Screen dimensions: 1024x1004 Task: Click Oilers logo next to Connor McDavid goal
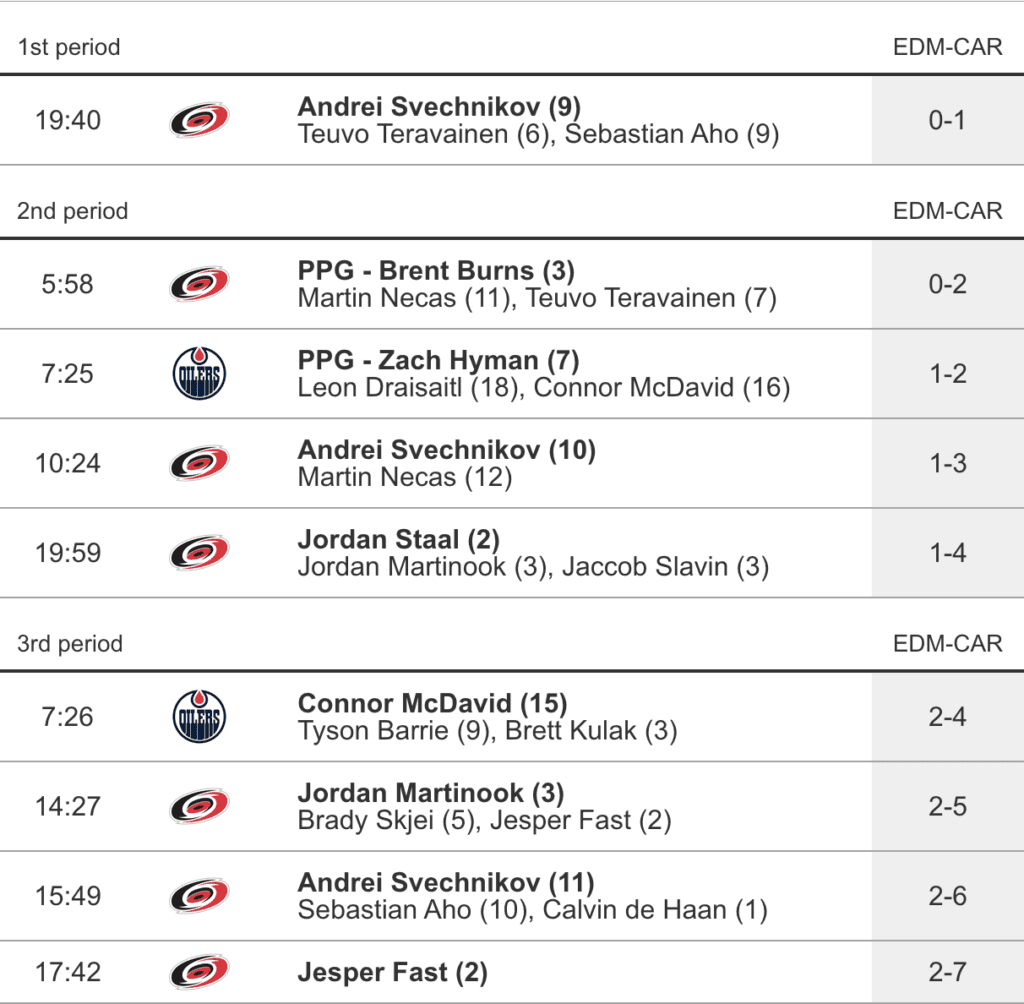pyautogui.click(x=199, y=717)
